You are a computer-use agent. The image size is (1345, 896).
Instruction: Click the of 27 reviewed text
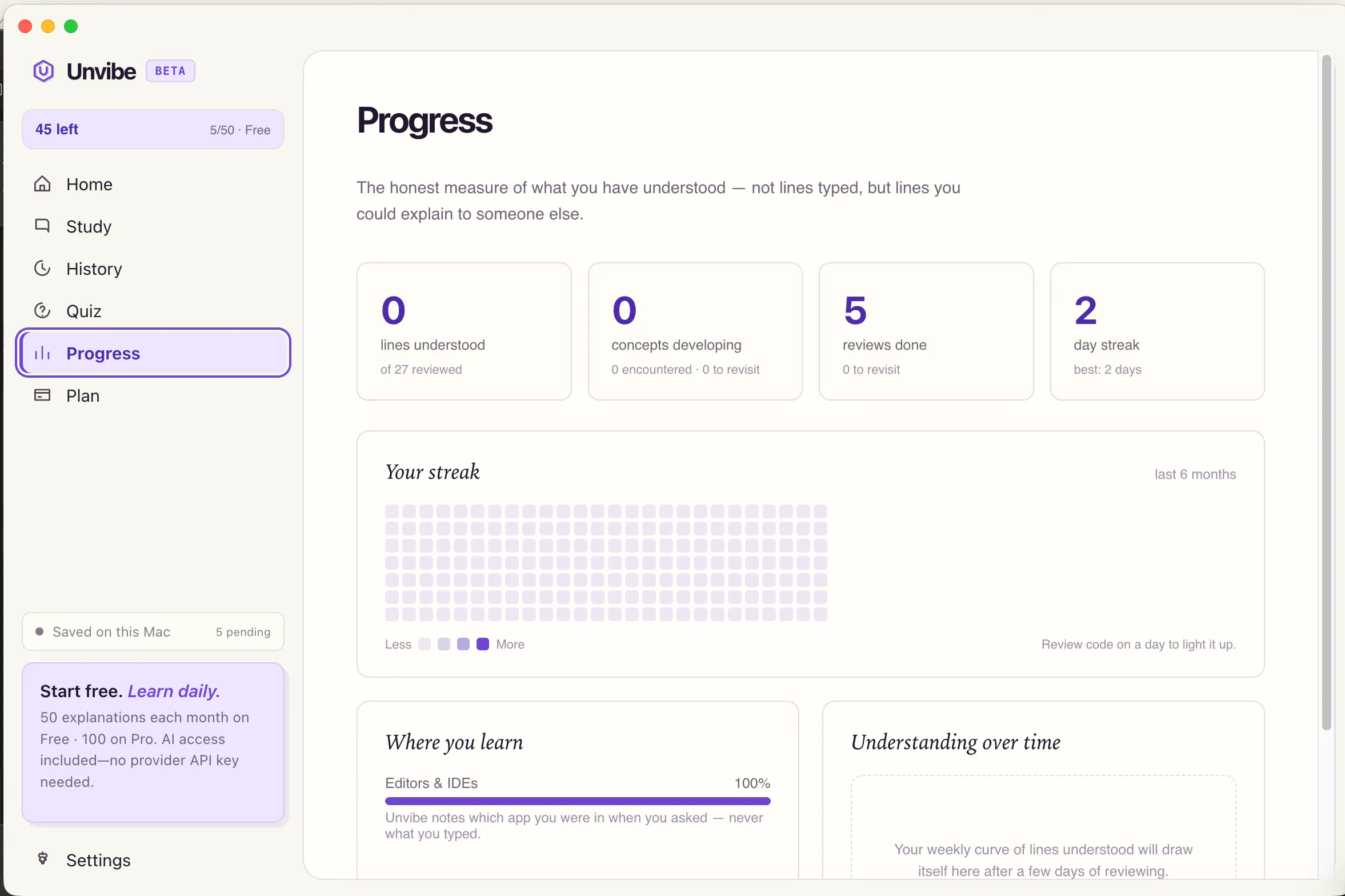click(421, 369)
